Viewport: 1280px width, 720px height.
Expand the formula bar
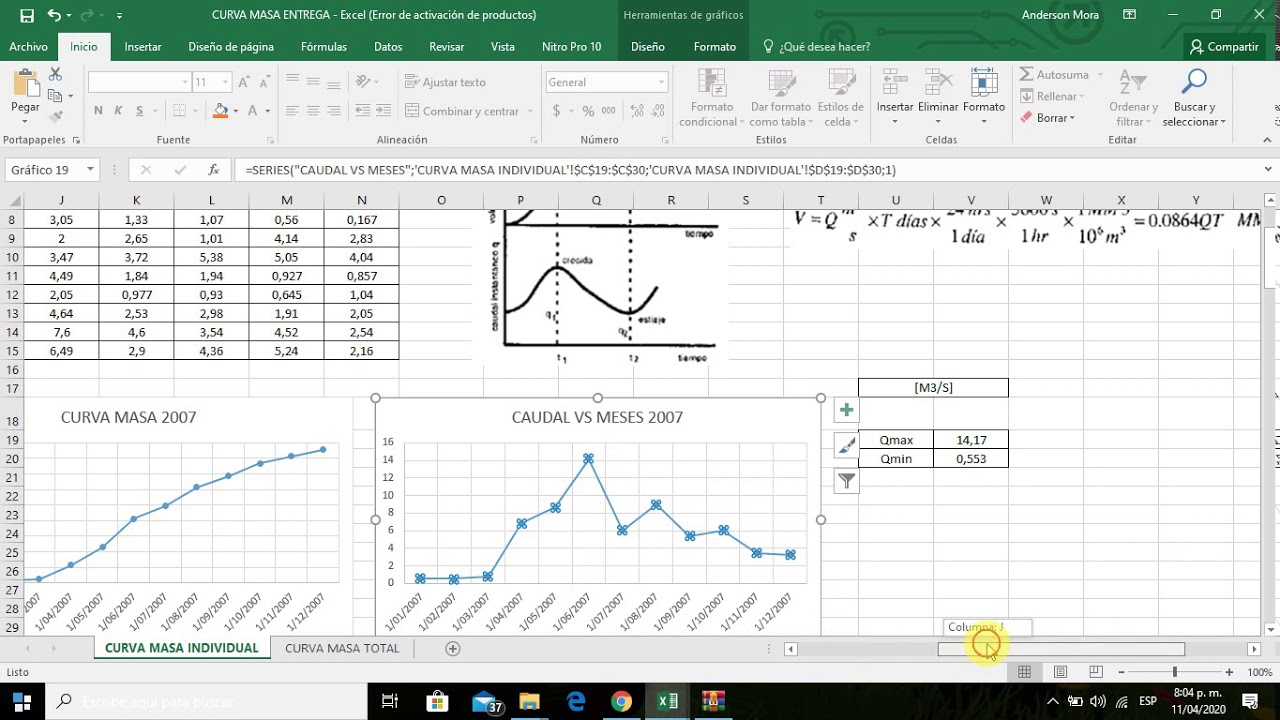click(x=1267, y=170)
